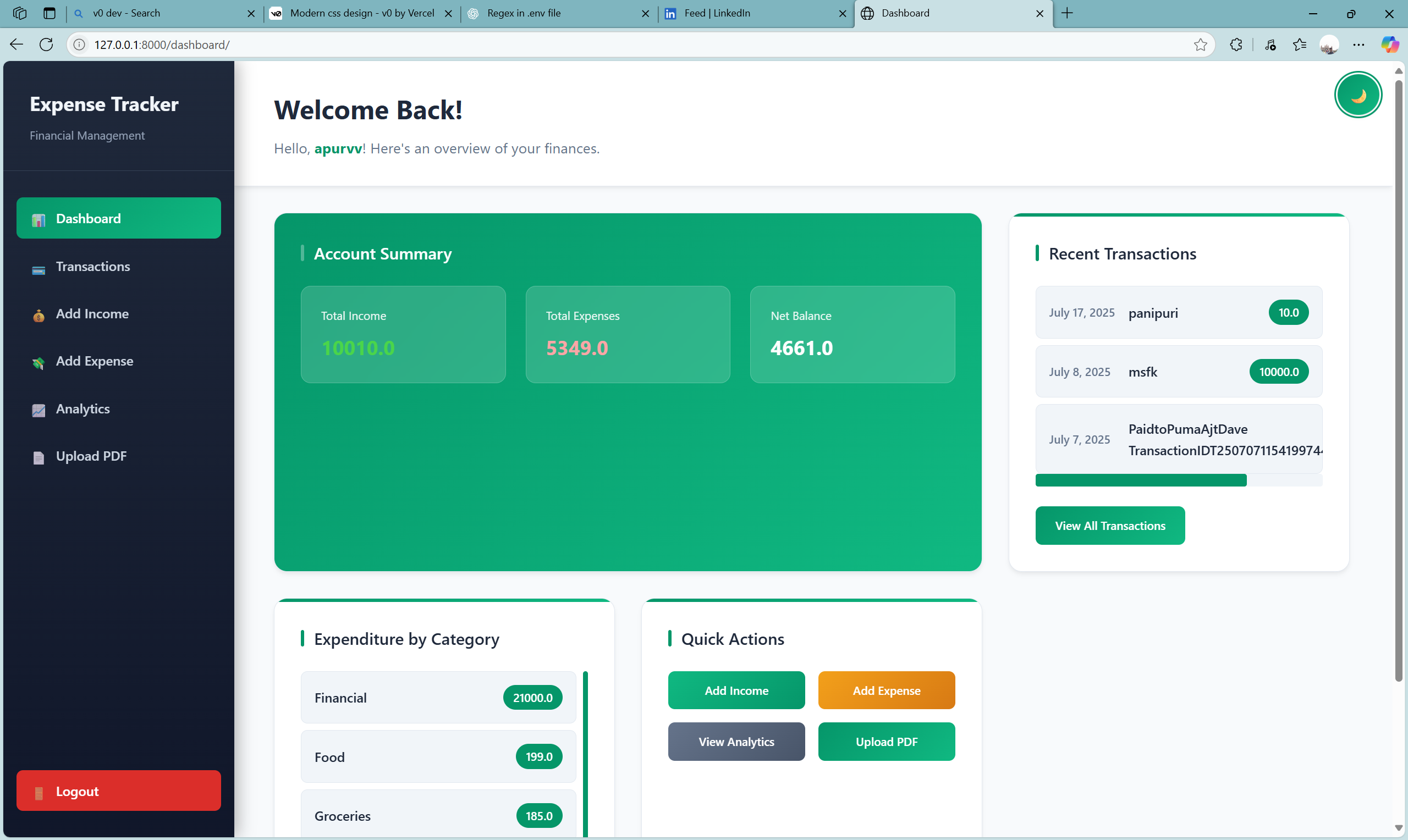Open Analytics via the chart icon
The height and width of the screenshot is (840, 1408).
click(x=38, y=410)
